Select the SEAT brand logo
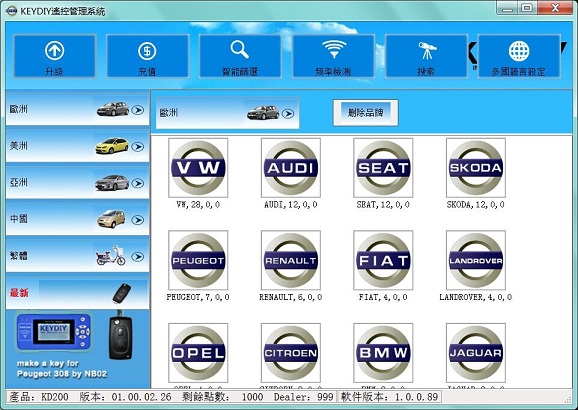Image resolution: width=578 pixels, height=410 pixels. click(383, 168)
